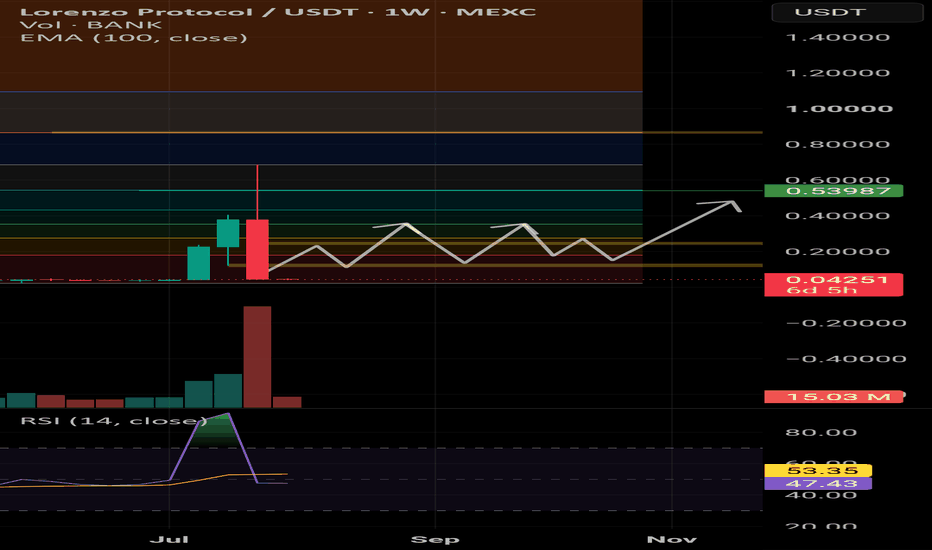932x550 pixels.
Task: Select the Vol · BANK indicator label
Action: 90,25
